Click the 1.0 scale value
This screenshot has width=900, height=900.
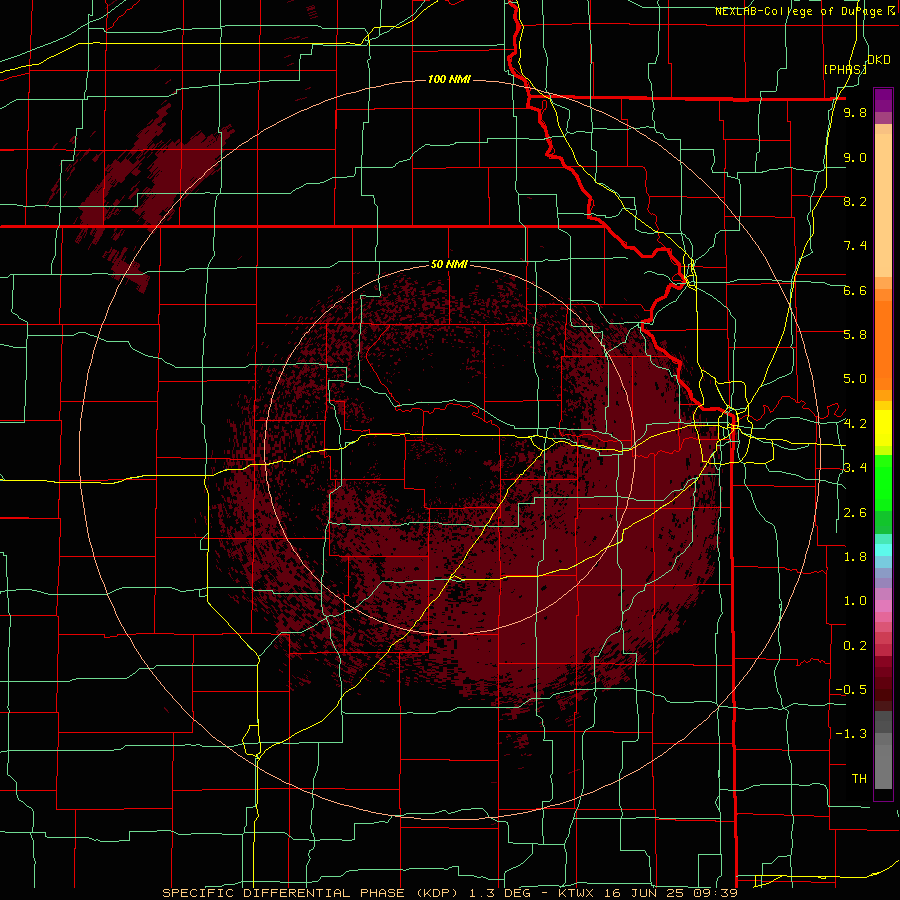coord(855,601)
